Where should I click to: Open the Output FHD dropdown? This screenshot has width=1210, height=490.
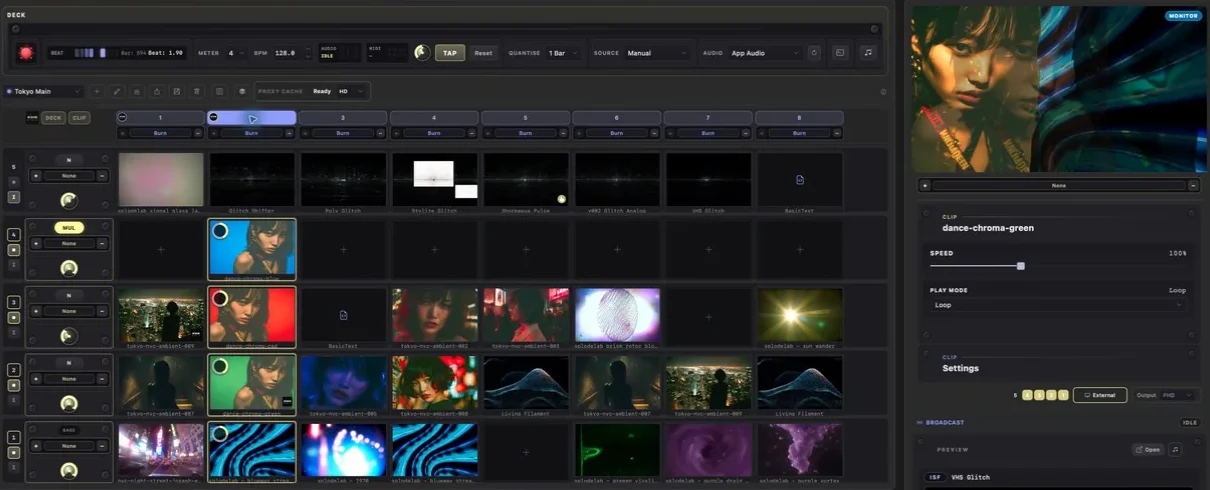point(1176,395)
